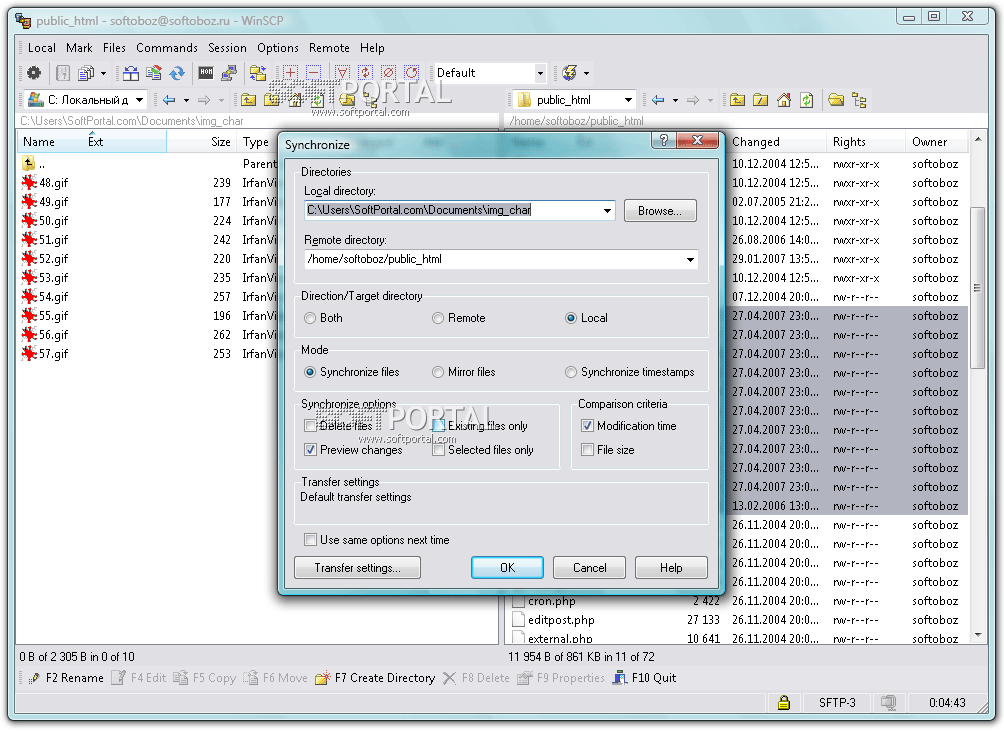
Task: Open the console terminal icon
Action: (x=206, y=72)
